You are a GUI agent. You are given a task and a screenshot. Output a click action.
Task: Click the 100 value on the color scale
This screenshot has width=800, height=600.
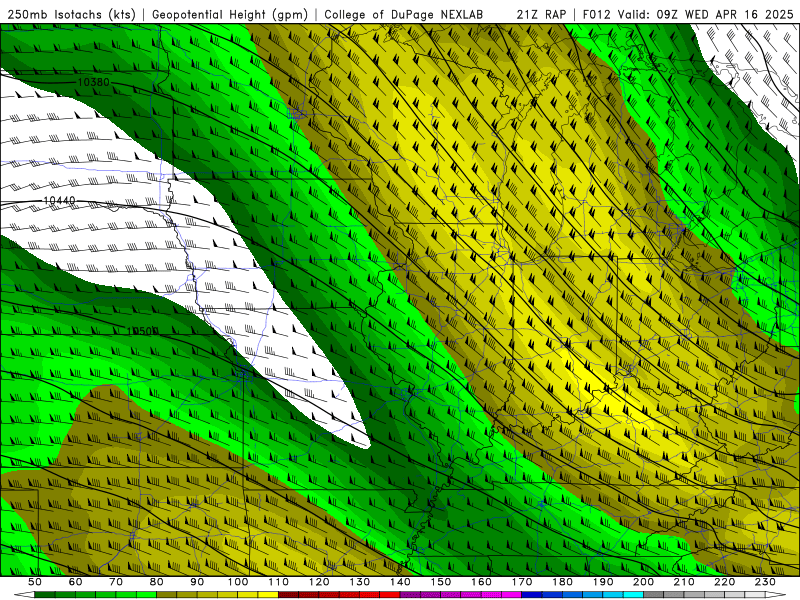coord(238,582)
